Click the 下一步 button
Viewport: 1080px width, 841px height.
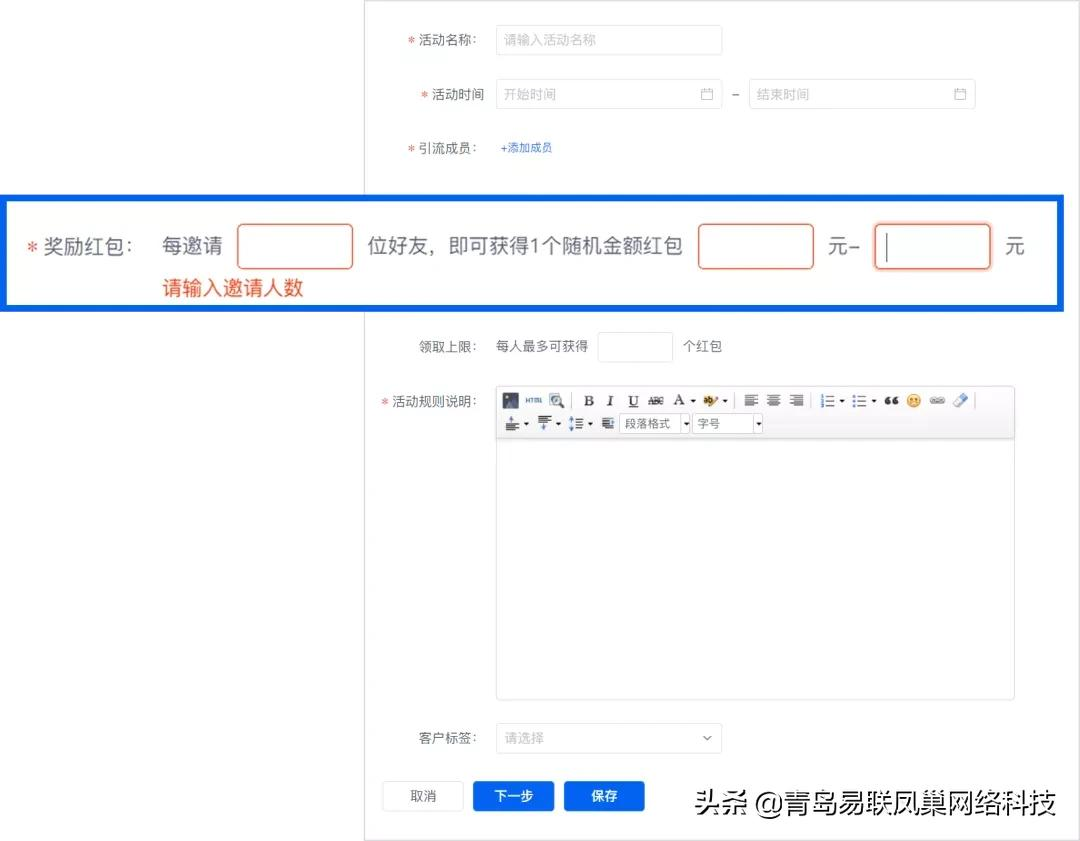pyautogui.click(x=513, y=796)
